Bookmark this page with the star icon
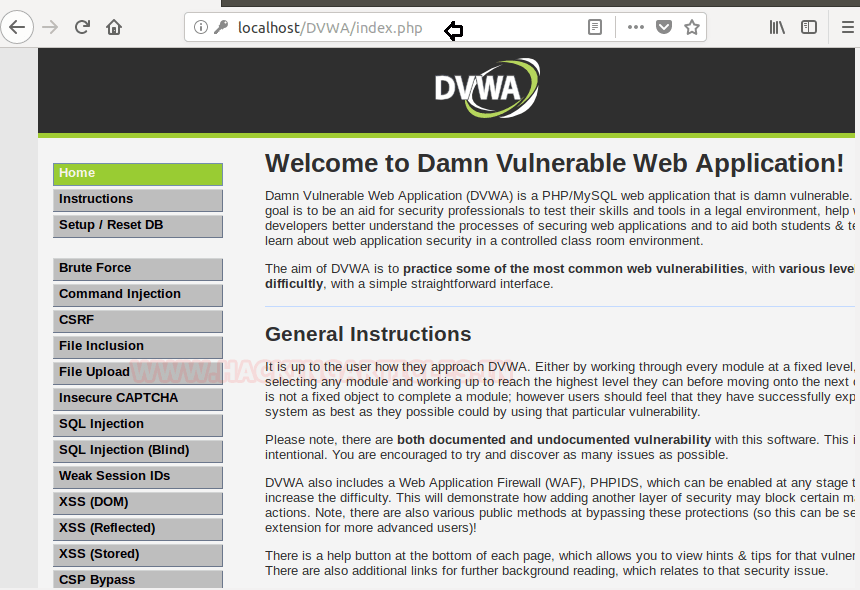Screen dimensions: 860x590 [x=691, y=27]
